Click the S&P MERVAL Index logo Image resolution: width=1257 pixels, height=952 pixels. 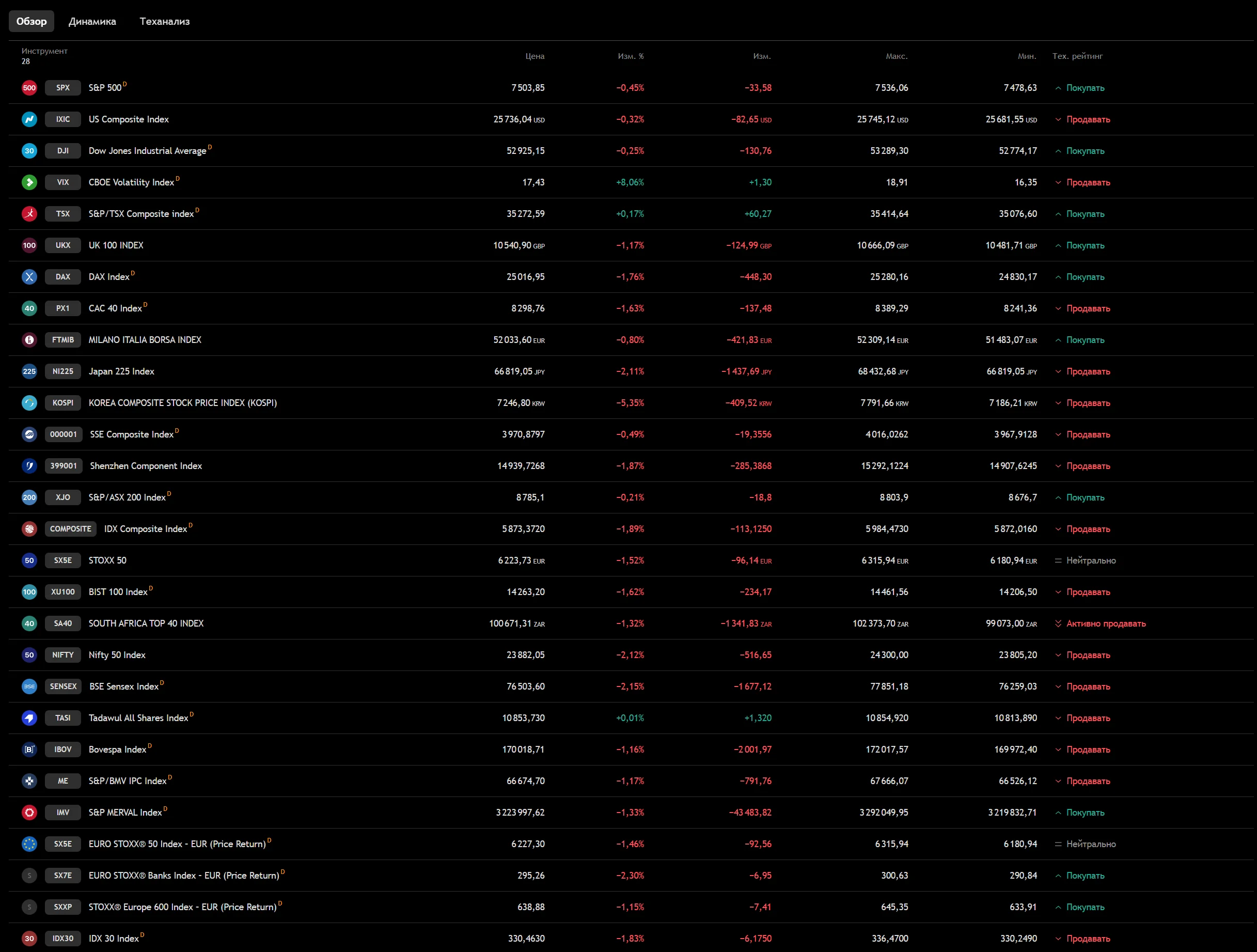[29, 813]
